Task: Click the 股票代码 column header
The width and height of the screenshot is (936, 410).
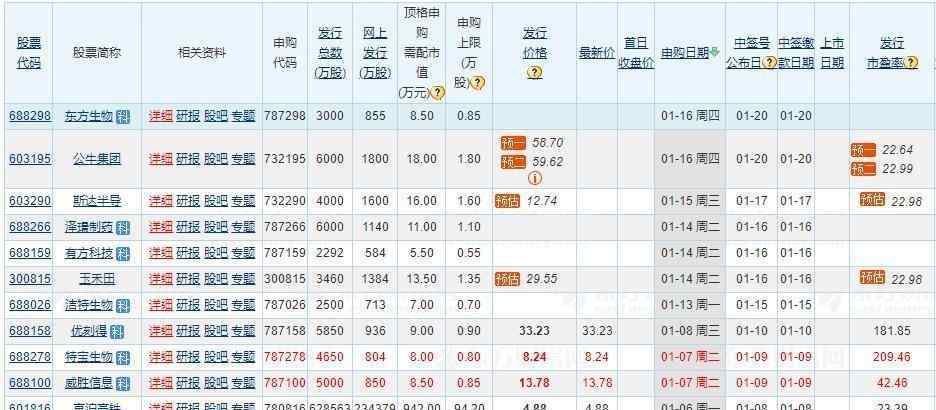Action: click(x=29, y=52)
